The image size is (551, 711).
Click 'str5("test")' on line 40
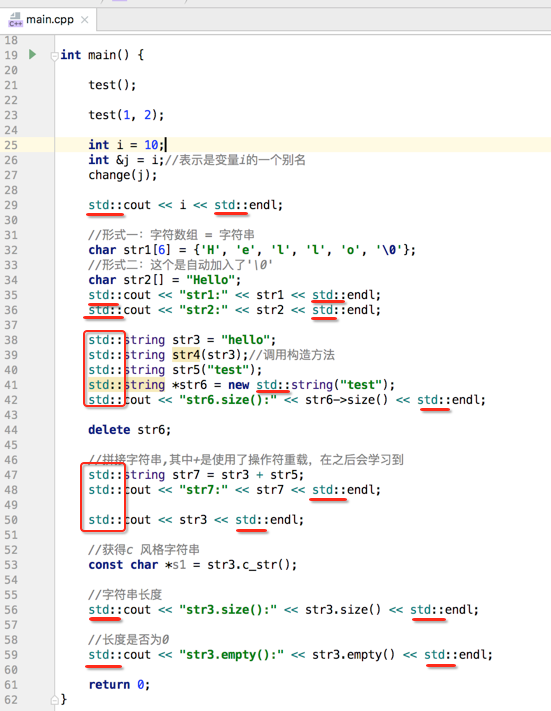pos(214,370)
